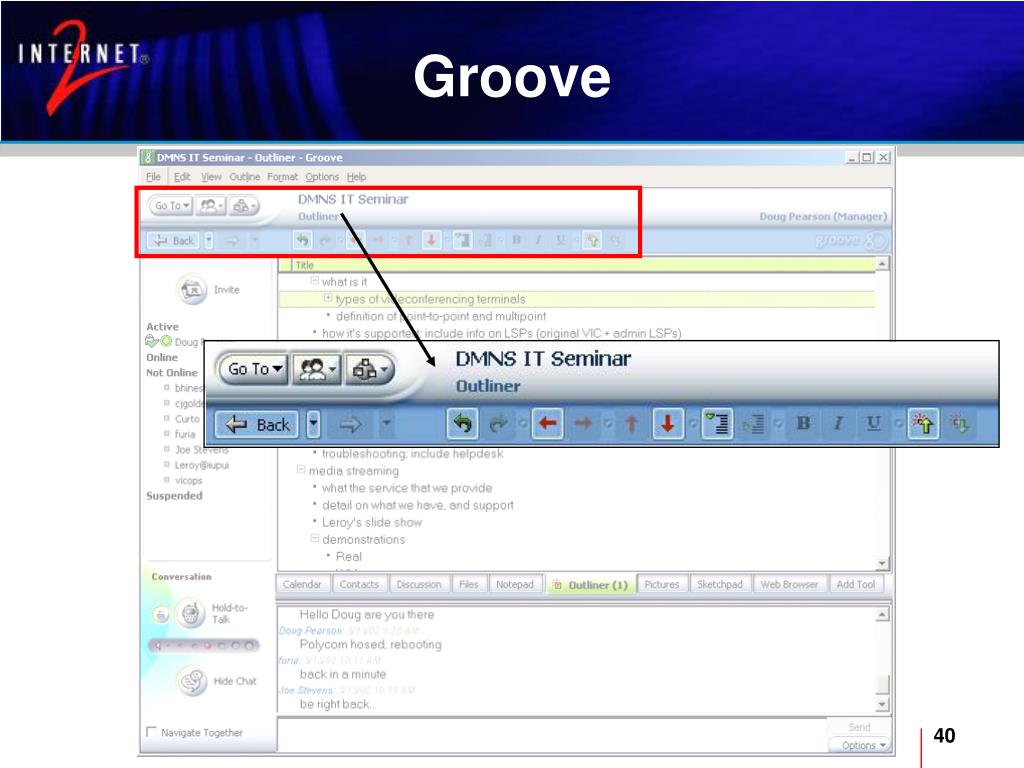Select member "Leroy@iupui" in Not Online list

click(201, 465)
